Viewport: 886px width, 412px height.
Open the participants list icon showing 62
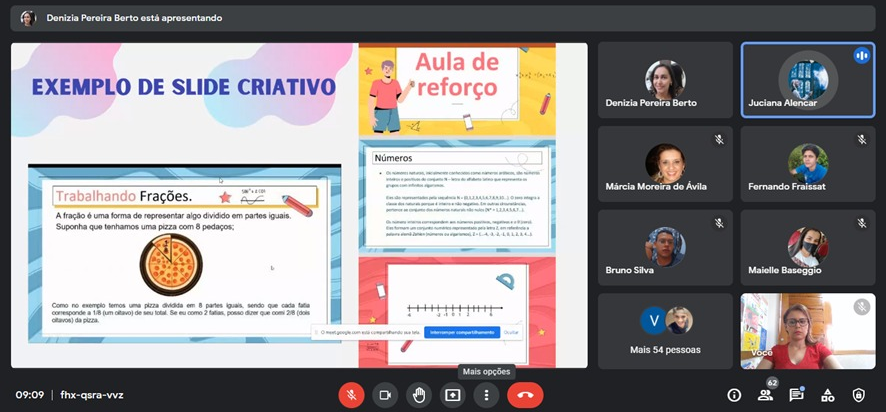click(x=765, y=395)
